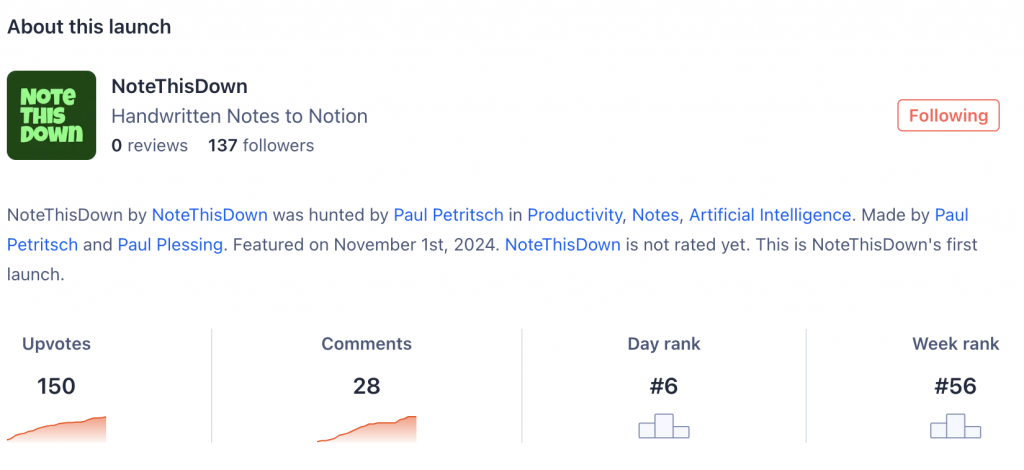The width and height of the screenshot is (1024, 470).
Task: Open the 0 reviews link
Action: (x=149, y=145)
